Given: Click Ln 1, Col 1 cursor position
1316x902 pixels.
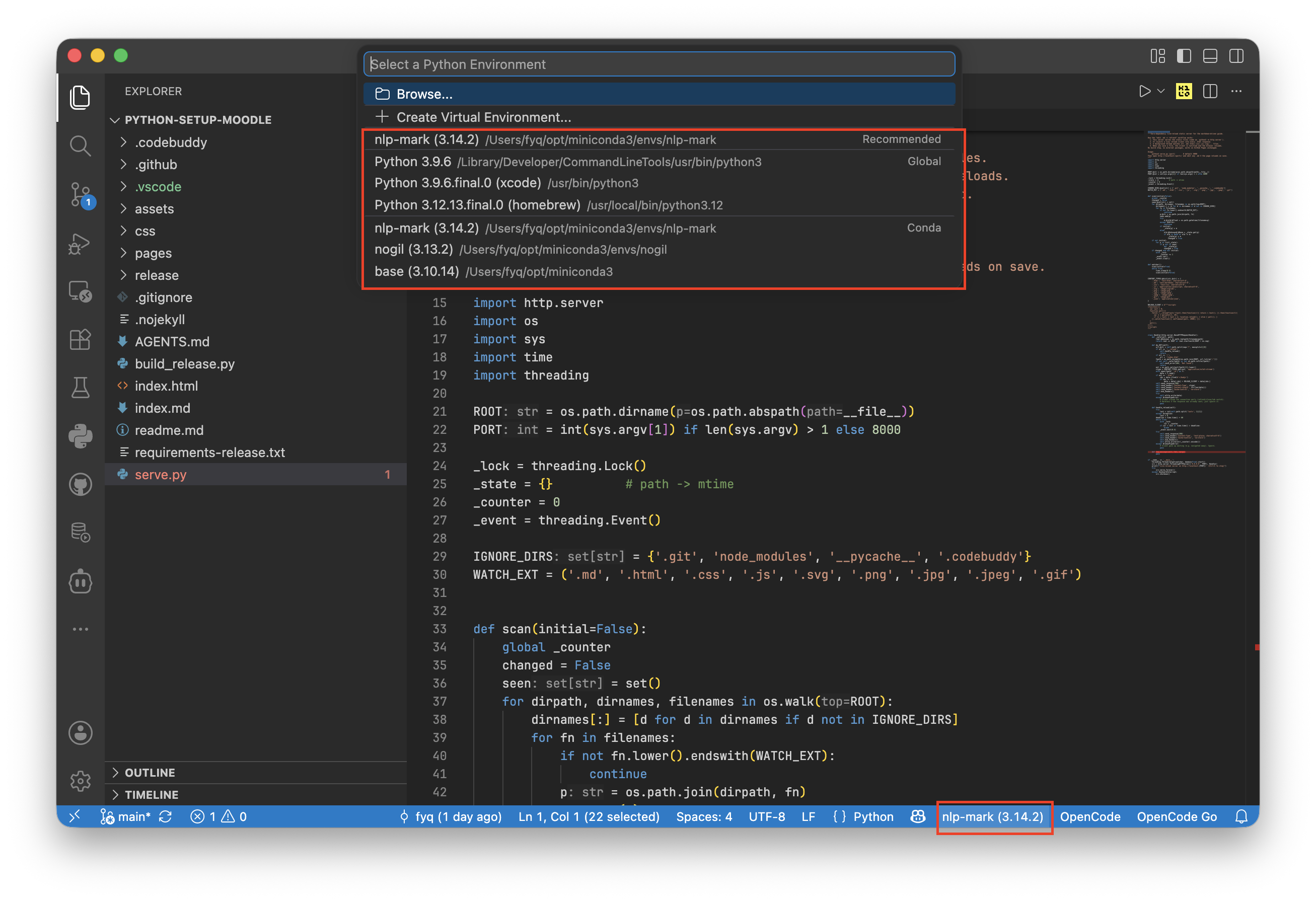Looking at the screenshot, I should 589,816.
